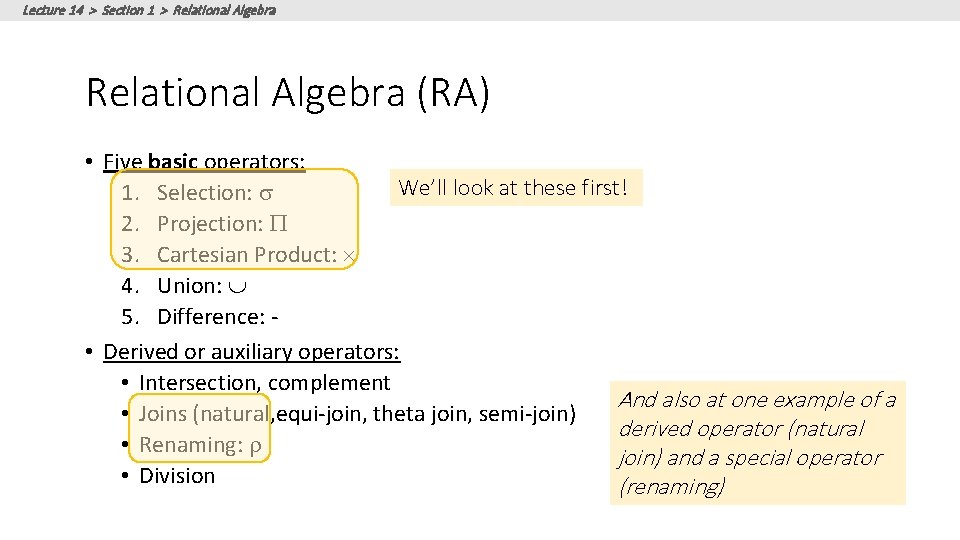Screen dimensions: 960x540
Task: Select the sigma symbol after Selection
Action: [x=267, y=193]
